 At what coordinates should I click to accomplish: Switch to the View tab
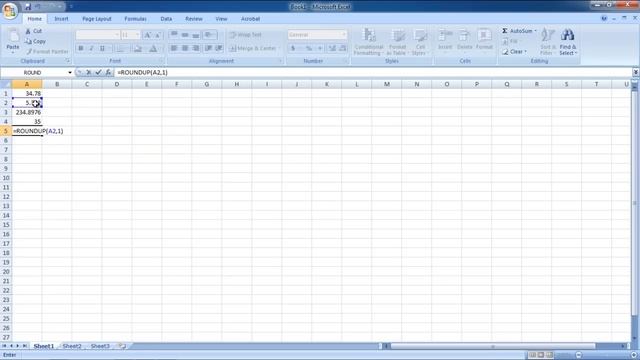click(221, 19)
